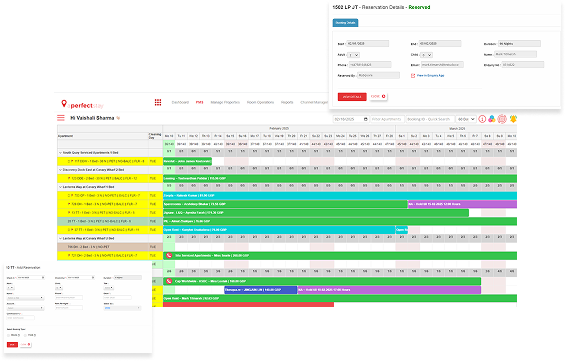Open the green Open Road booking bar

tap(340, 298)
